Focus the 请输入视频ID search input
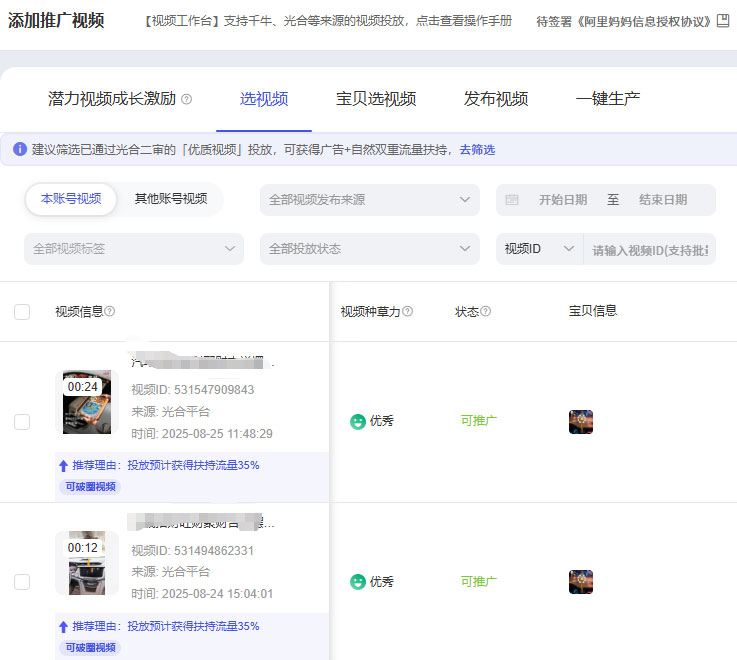 tap(650, 250)
